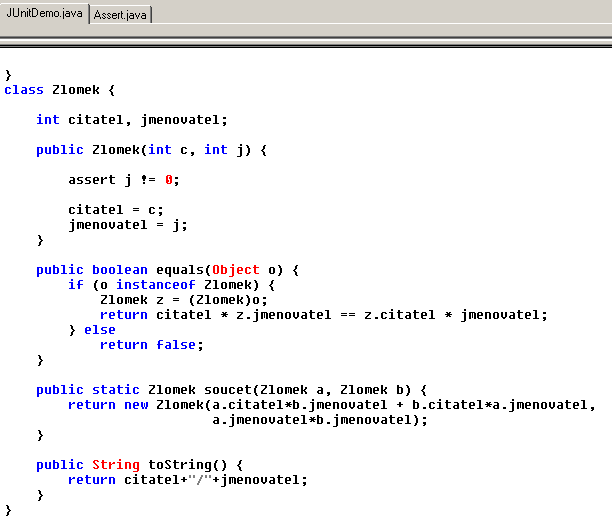Click the 'return citatel * z.jmenovatel ==' line
Viewport: 612px width, 521px height.
click(324, 315)
